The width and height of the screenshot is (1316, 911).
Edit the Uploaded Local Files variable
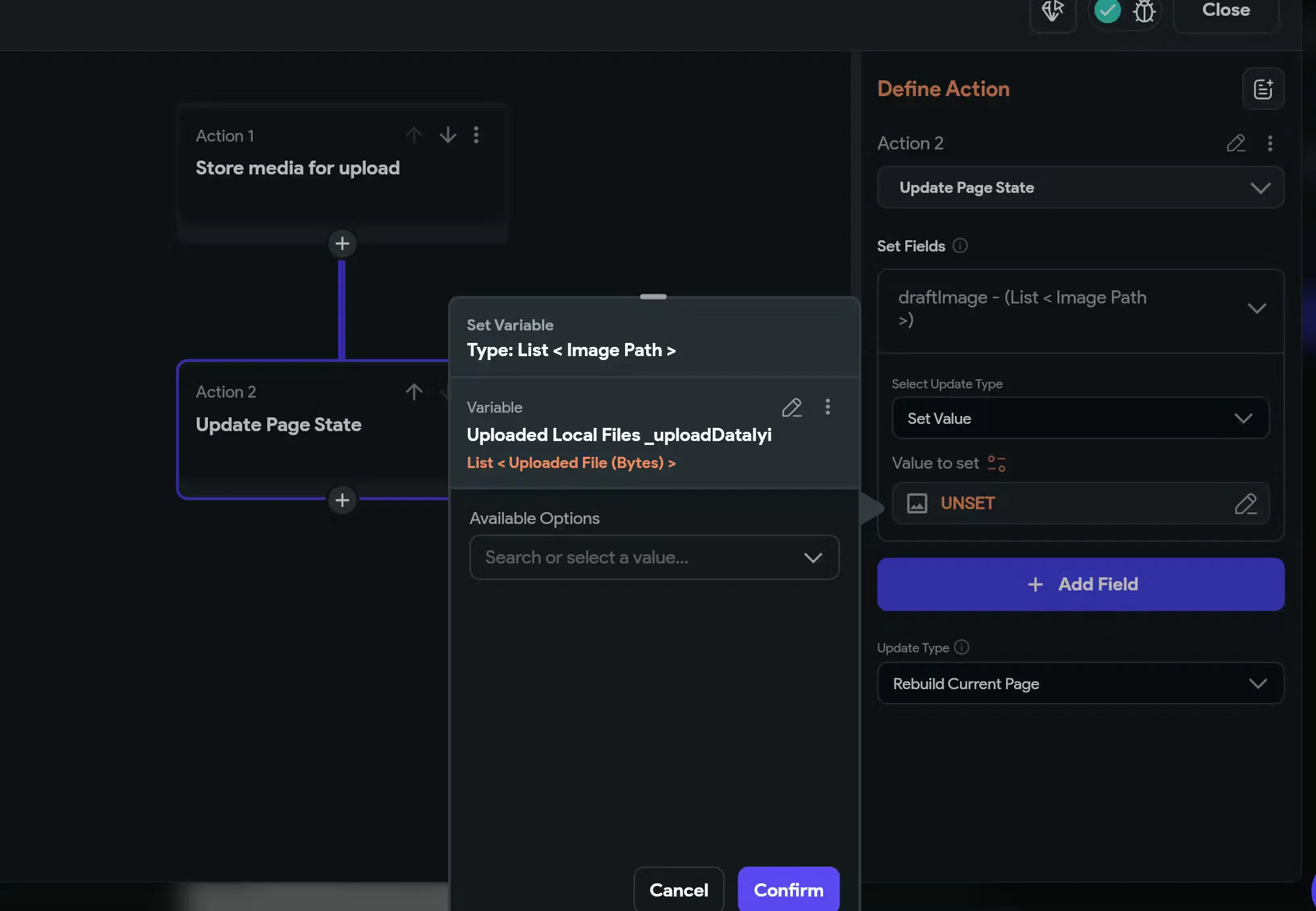[x=792, y=407]
